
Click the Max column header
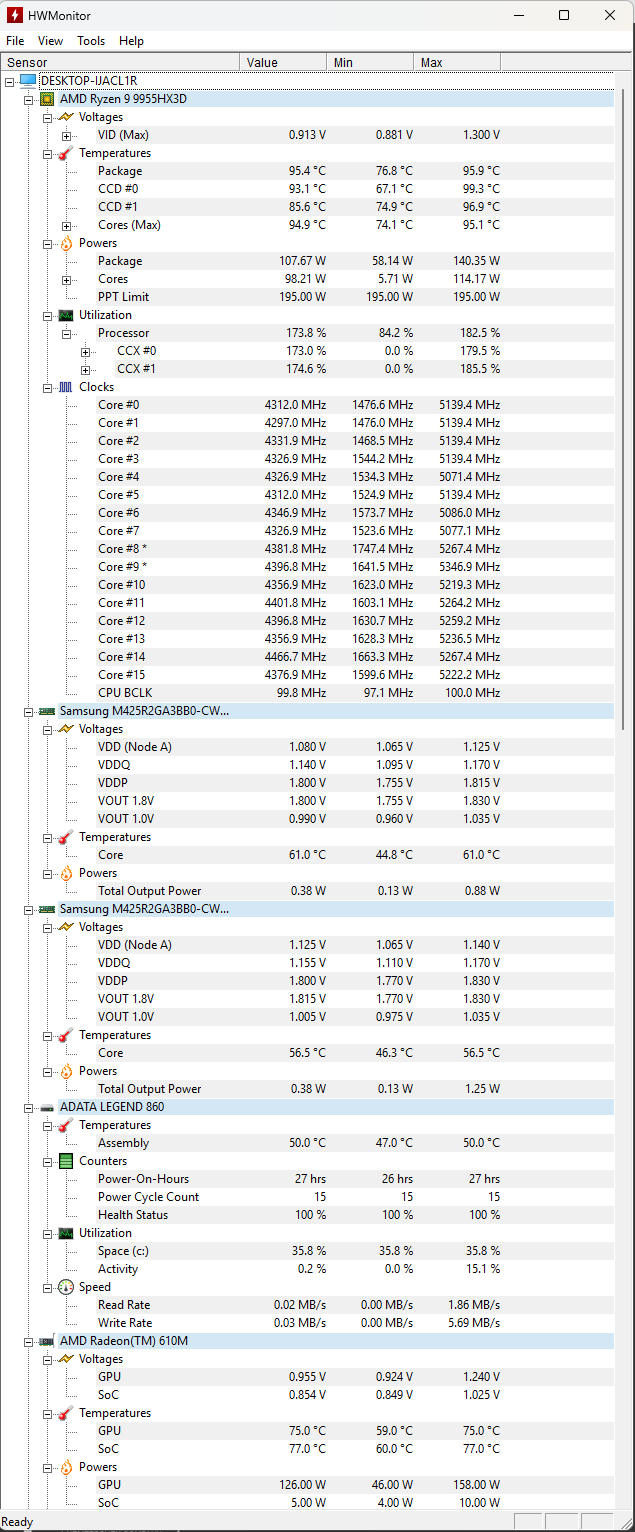coord(457,62)
